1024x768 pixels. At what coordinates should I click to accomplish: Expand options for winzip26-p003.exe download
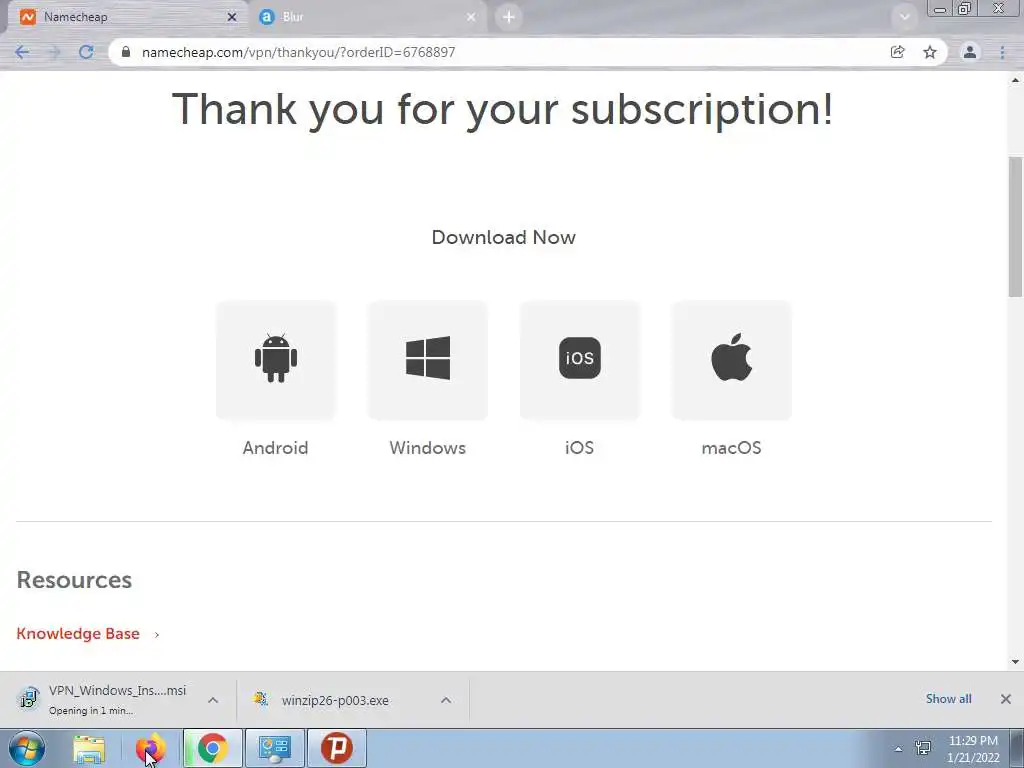pyautogui.click(x=446, y=700)
